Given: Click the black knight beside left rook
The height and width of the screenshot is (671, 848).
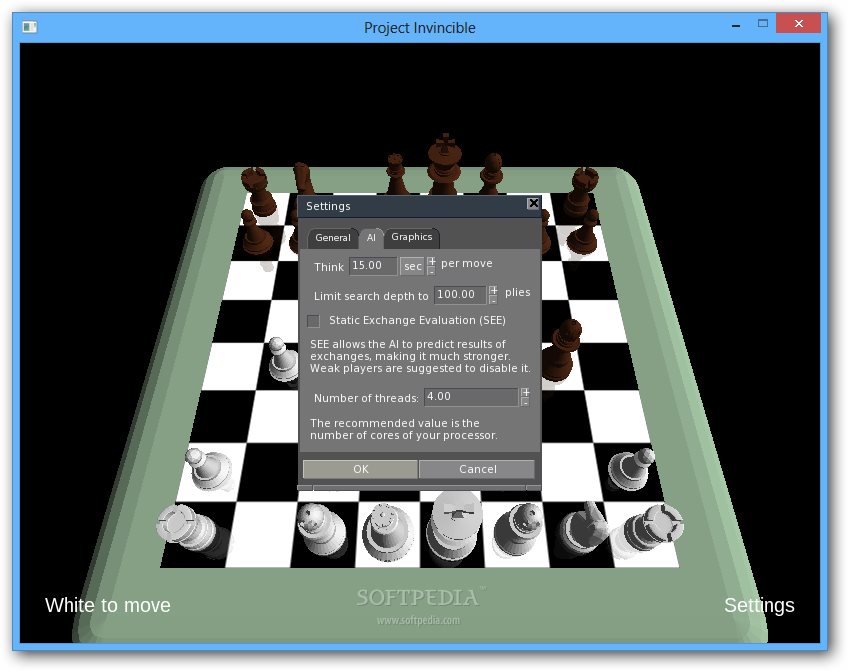Looking at the screenshot, I should [x=304, y=180].
